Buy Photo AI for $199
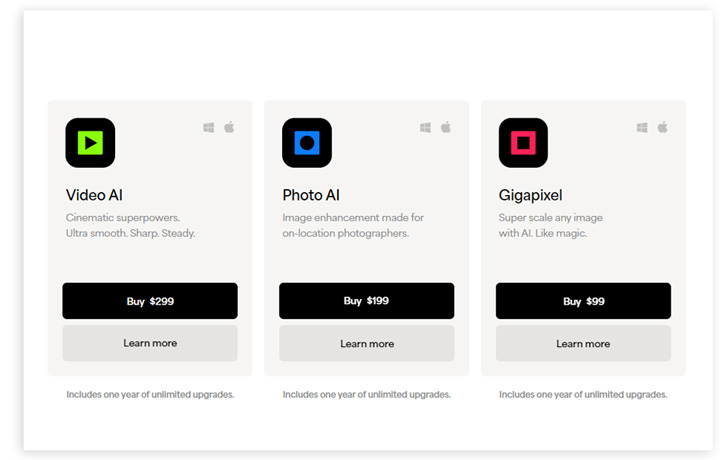Viewport: 720px width, 460px height. pos(366,301)
